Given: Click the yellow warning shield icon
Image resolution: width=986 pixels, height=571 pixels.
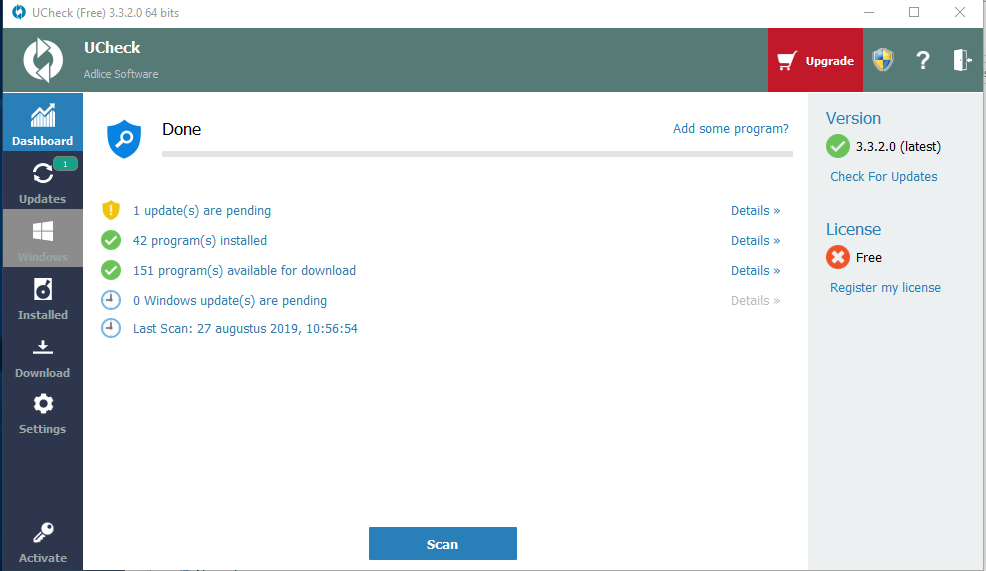Looking at the screenshot, I should (111, 210).
